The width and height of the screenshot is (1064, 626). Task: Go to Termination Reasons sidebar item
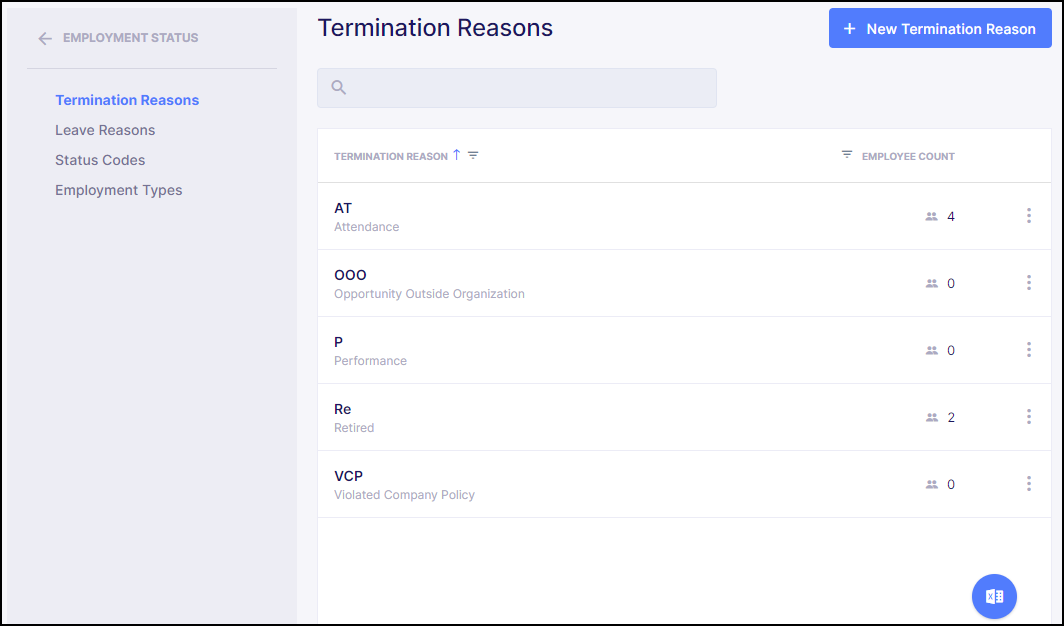click(127, 100)
